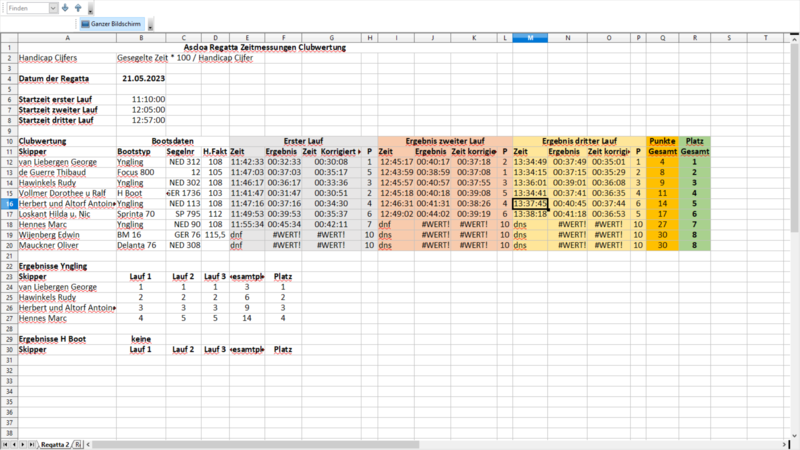800x450 pixels.
Task: Click the keine cell in row 29
Action: click(x=141, y=339)
